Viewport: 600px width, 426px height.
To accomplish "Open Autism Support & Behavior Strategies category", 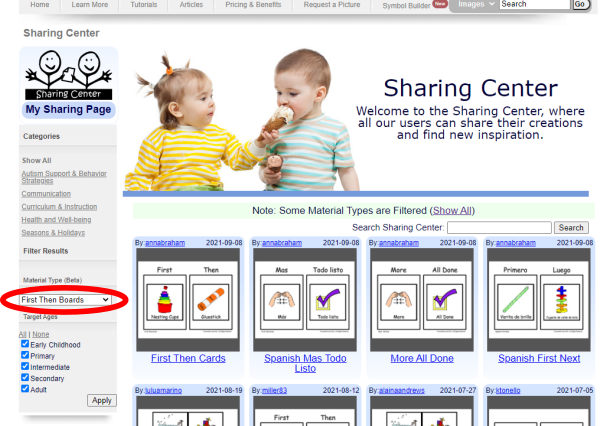I will [x=64, y=177].
